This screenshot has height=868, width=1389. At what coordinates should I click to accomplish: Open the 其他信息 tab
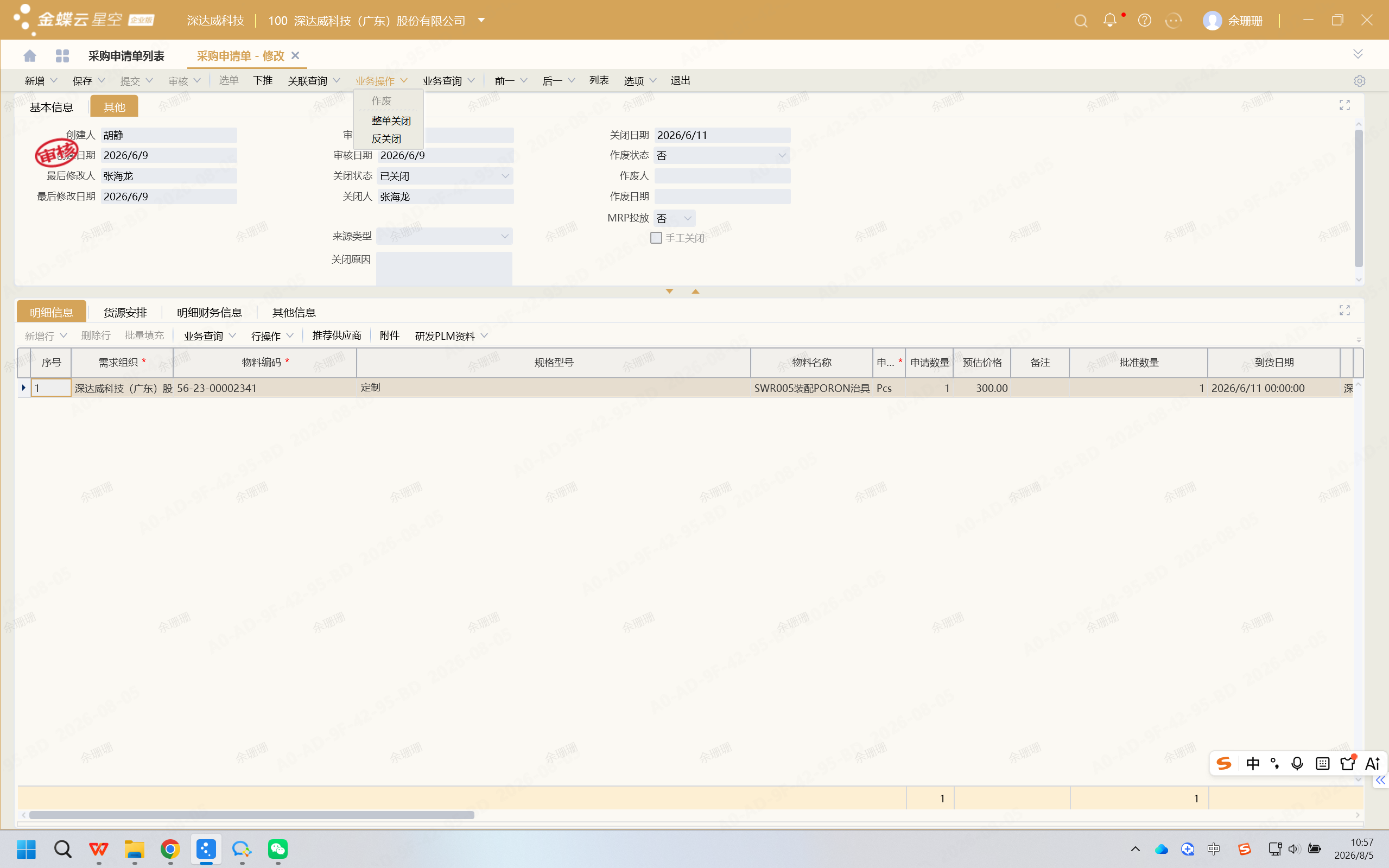pos(294,312)
